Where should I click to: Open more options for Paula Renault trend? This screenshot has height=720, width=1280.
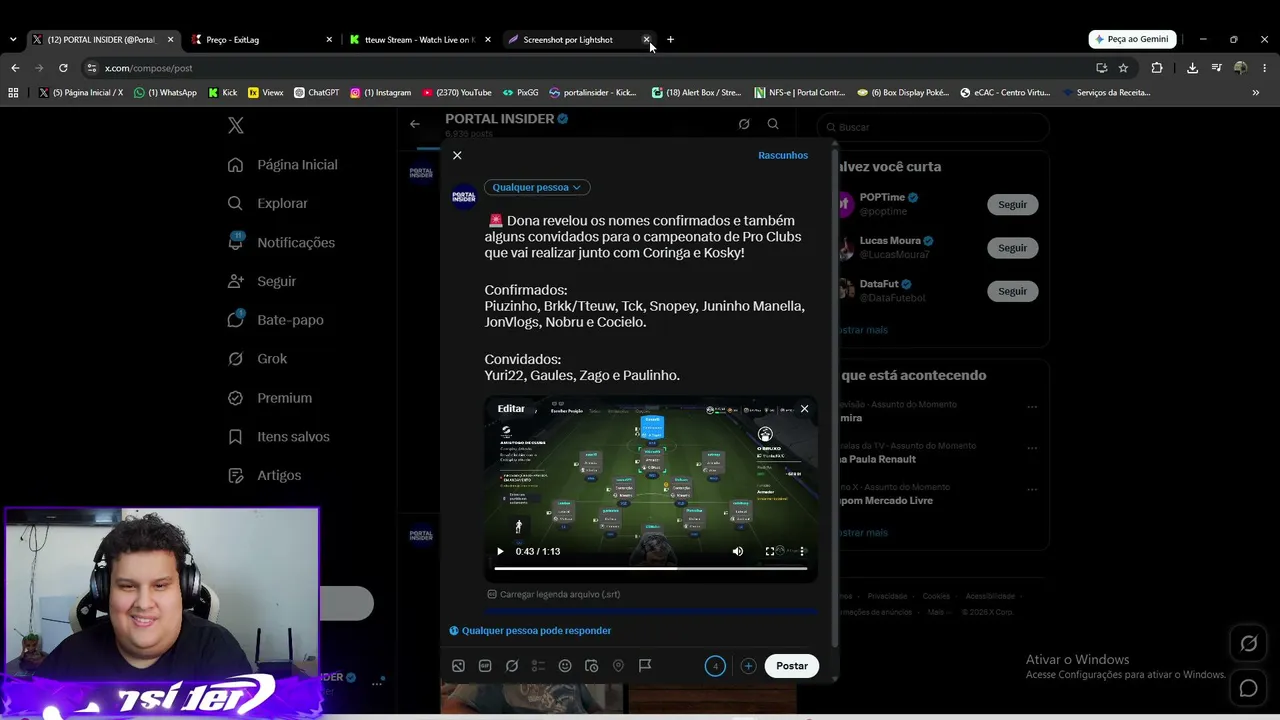tap(1032, 448)
